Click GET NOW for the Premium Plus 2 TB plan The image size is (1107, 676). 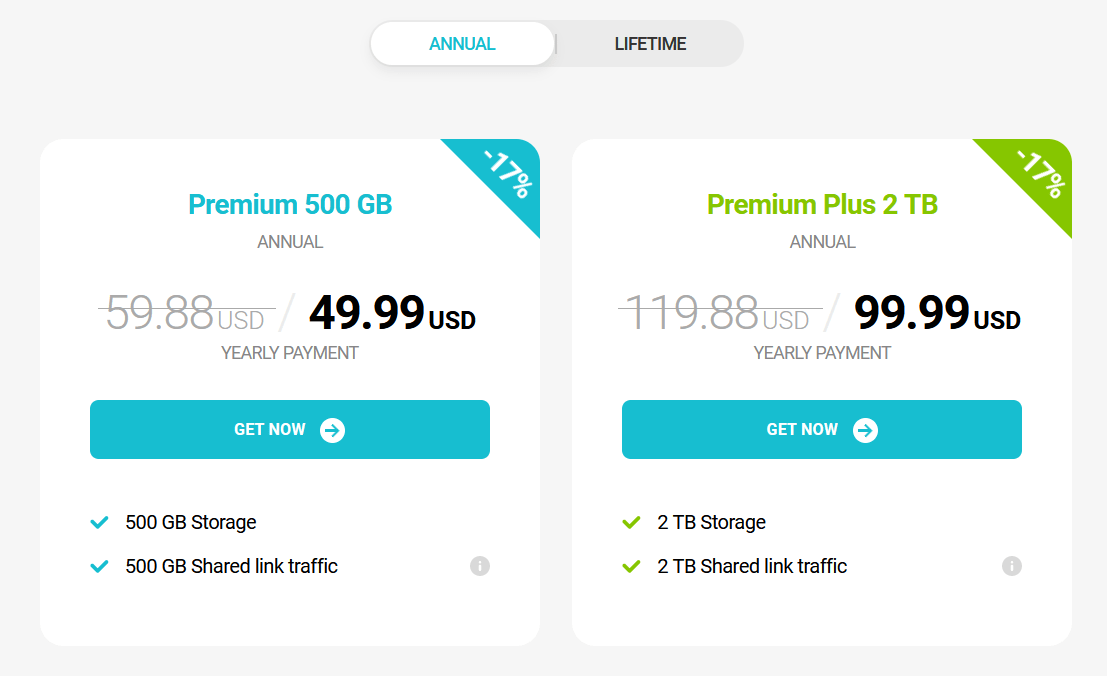point(821,429)
